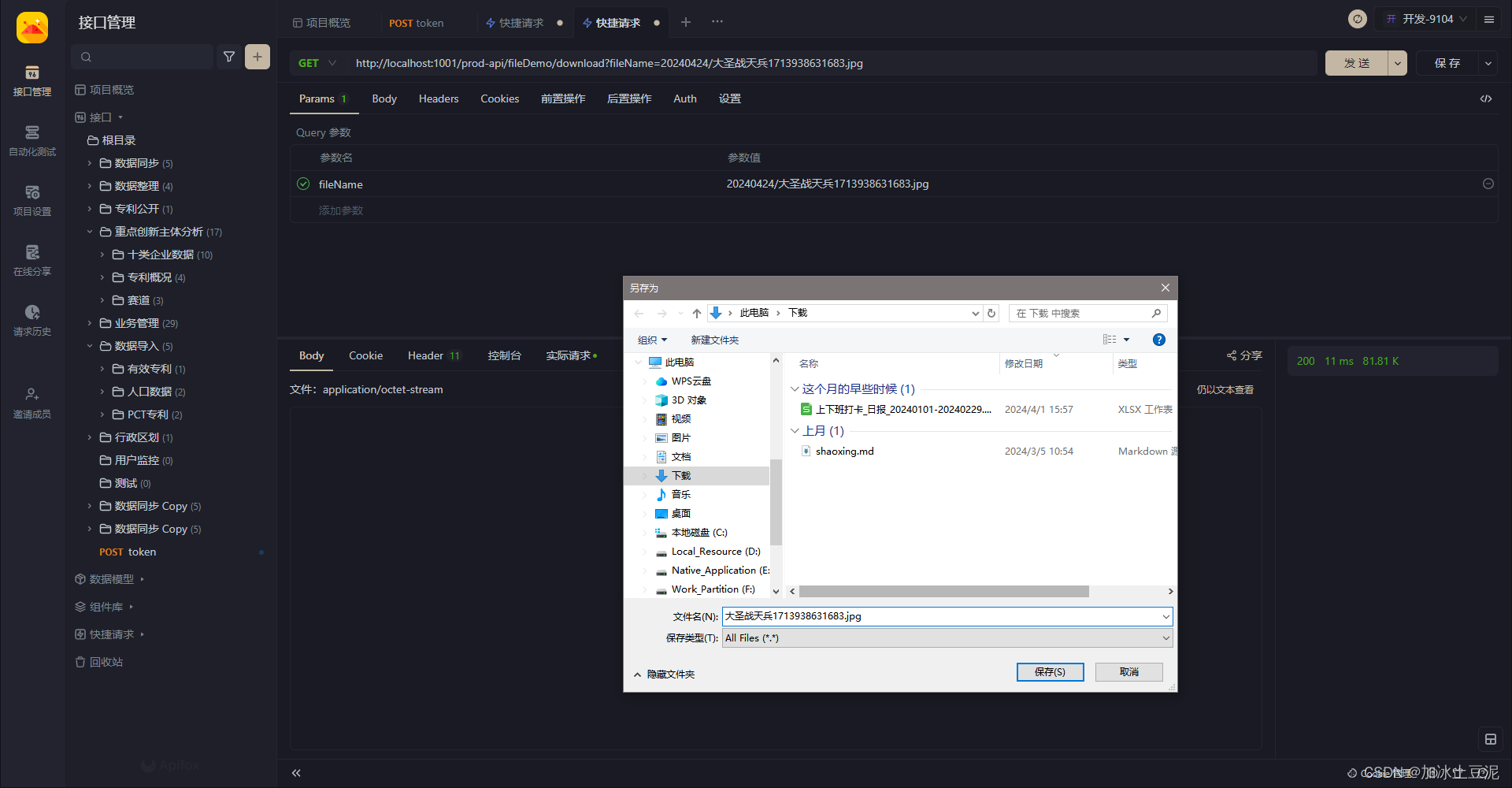Open the 控制台 response tab

[x=505, y=355]
